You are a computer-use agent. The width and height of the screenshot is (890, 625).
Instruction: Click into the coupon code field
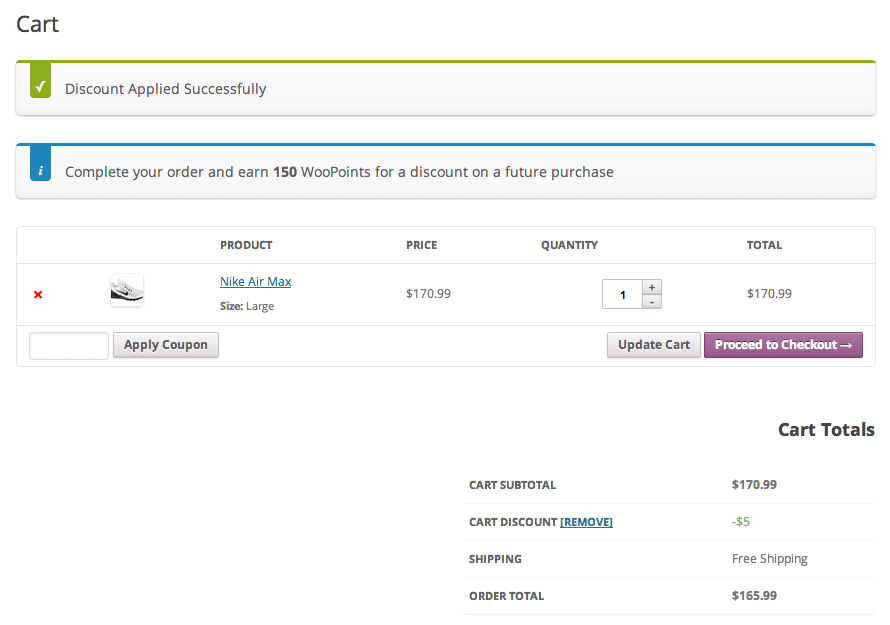click(69, 346)
